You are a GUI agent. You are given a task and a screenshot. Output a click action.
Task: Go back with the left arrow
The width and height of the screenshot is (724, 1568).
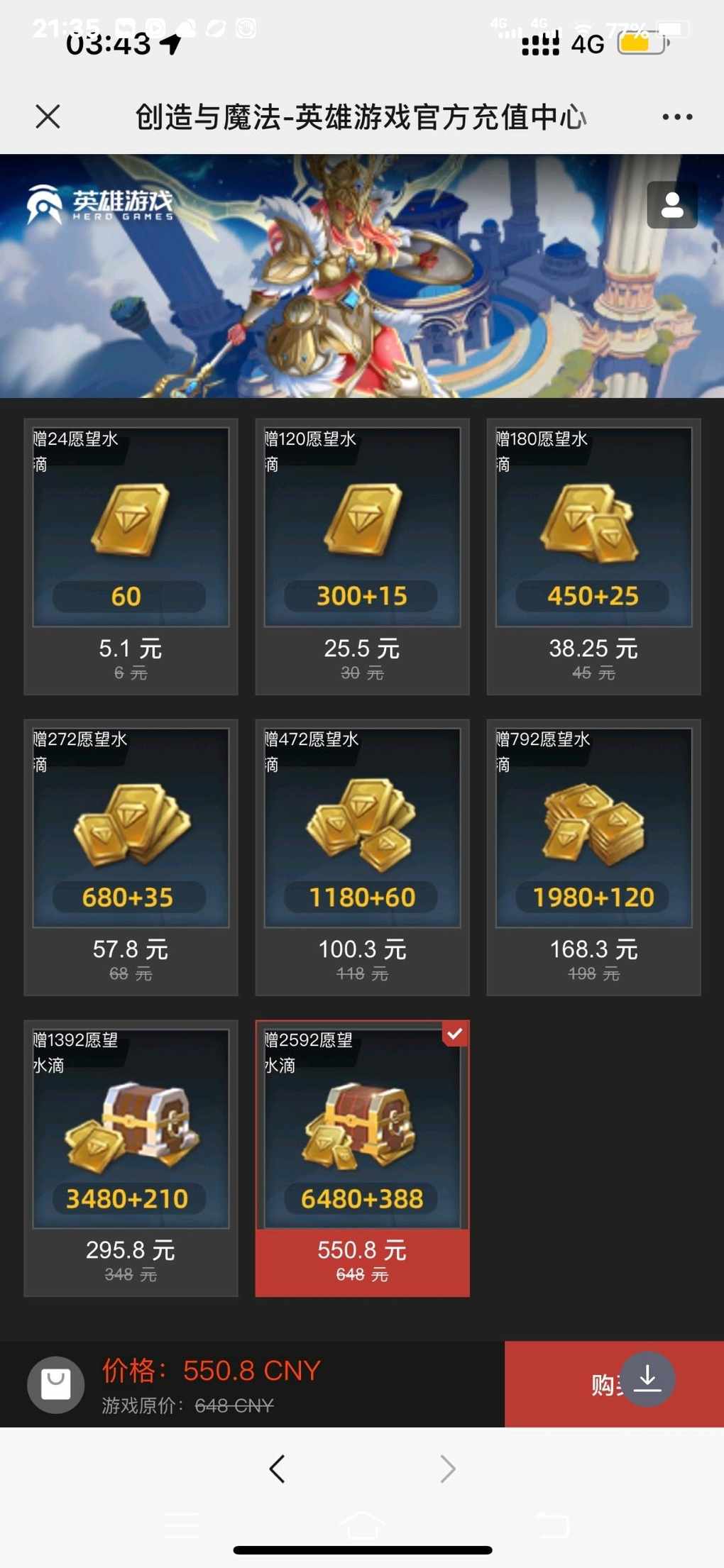tap(278, 1469)
